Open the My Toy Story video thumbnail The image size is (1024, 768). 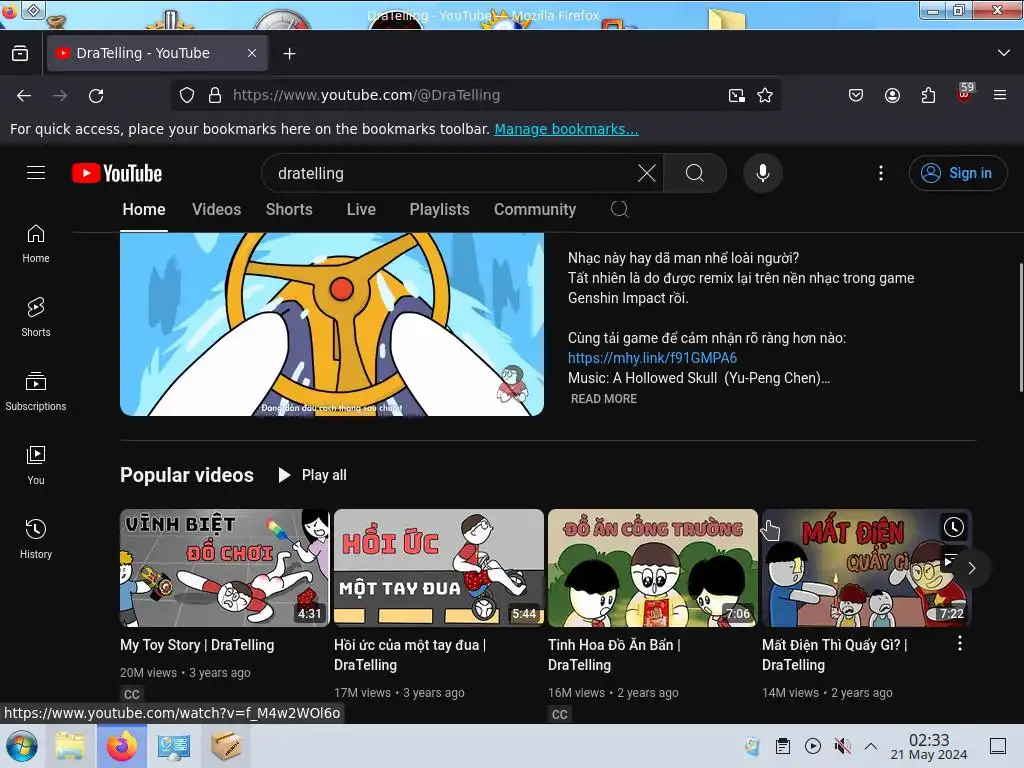(x=225, y=568)
